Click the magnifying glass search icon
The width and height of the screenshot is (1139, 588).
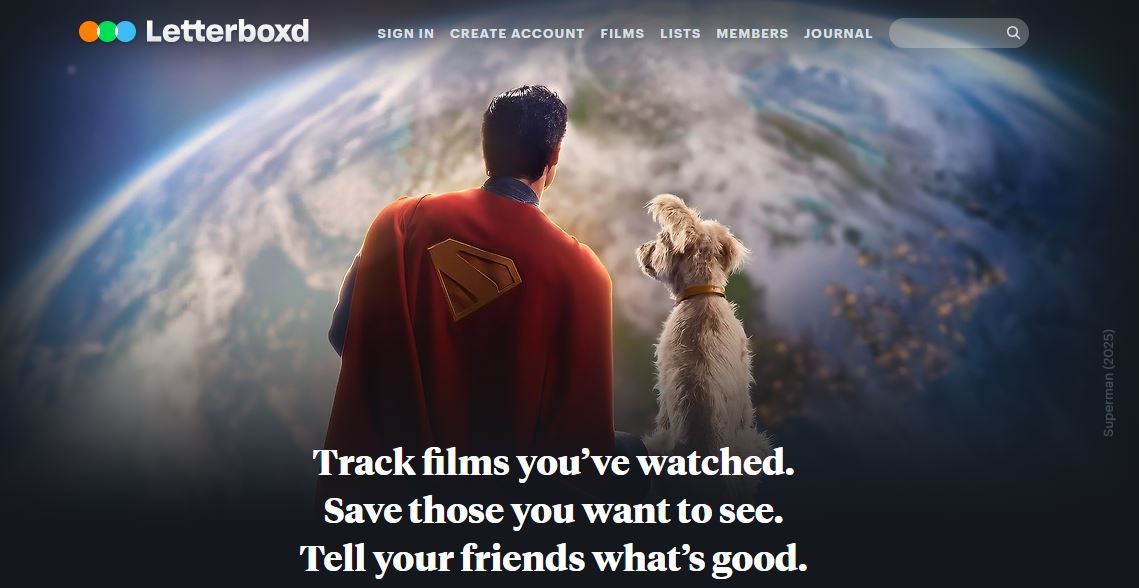pos(1013,33)
